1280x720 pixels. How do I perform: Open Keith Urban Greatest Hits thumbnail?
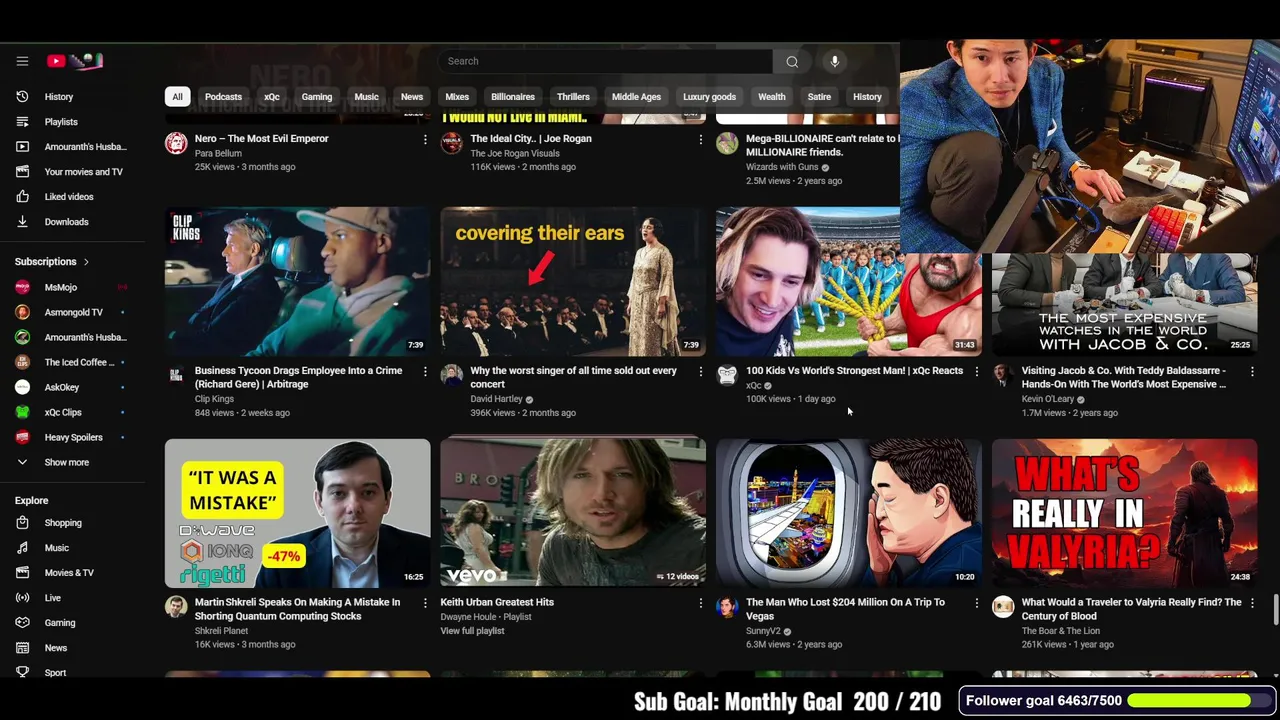click(573, 512)
